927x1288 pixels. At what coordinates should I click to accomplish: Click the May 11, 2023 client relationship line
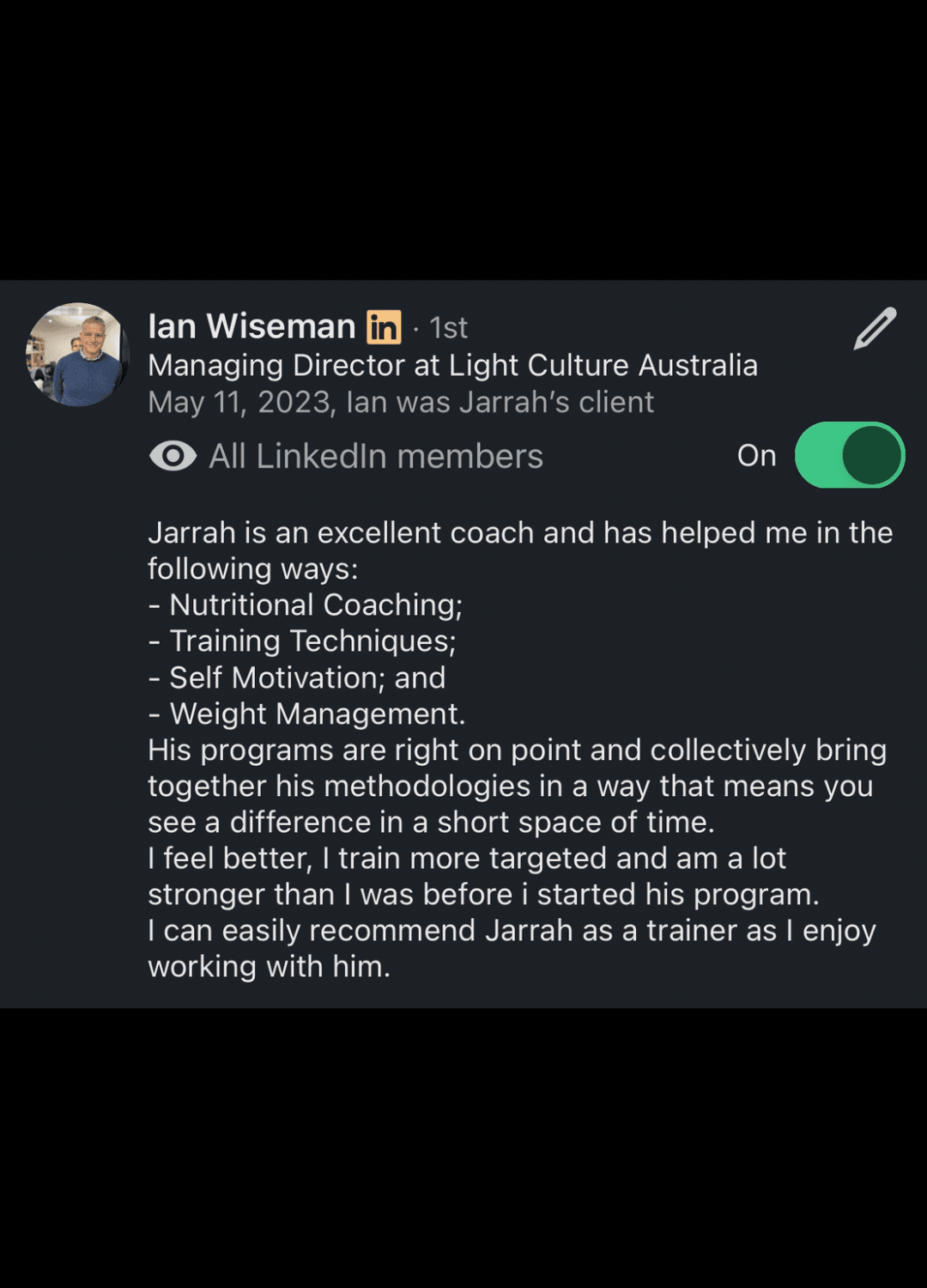(401, 402)
